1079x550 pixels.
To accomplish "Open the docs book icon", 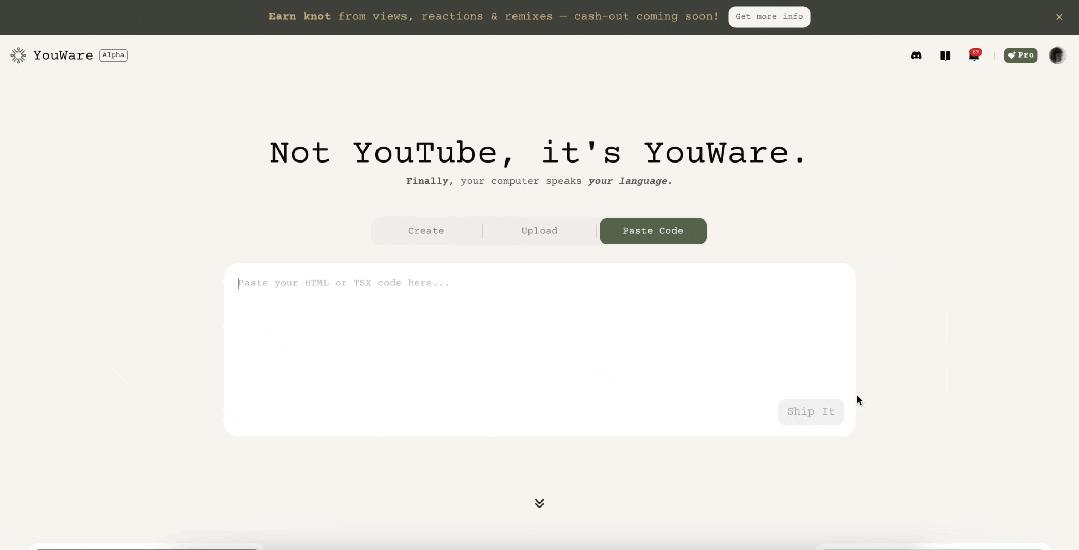I will click(945, 56).
